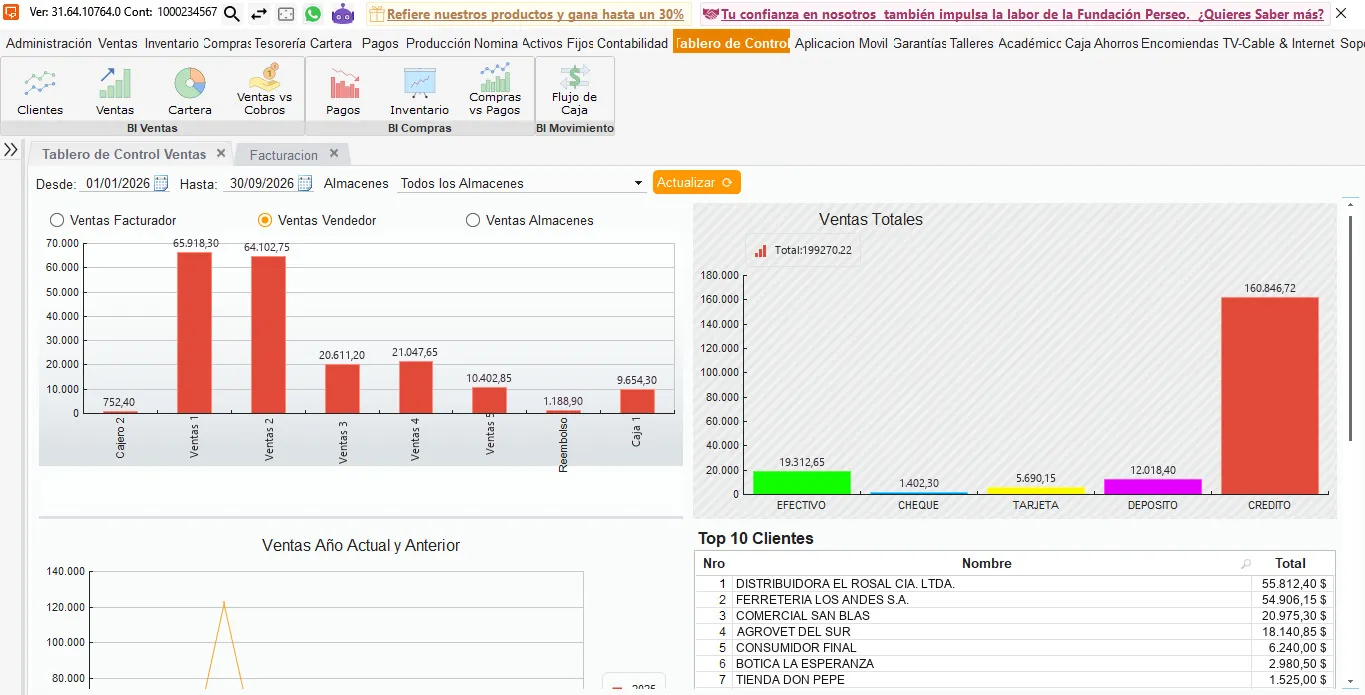This screenshot has width=1365, height=695.
Task: Click the fullscreen frame icon
Action: (286, 14)
